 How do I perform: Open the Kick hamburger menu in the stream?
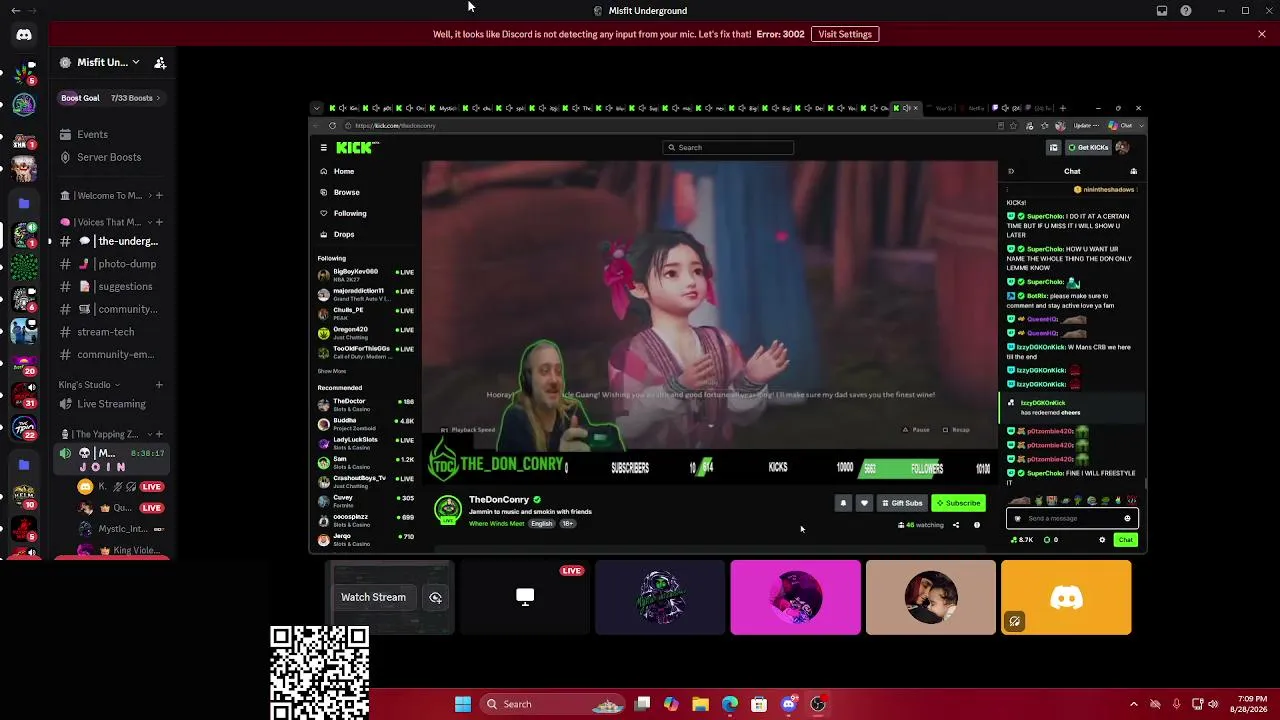pos(323,148)
